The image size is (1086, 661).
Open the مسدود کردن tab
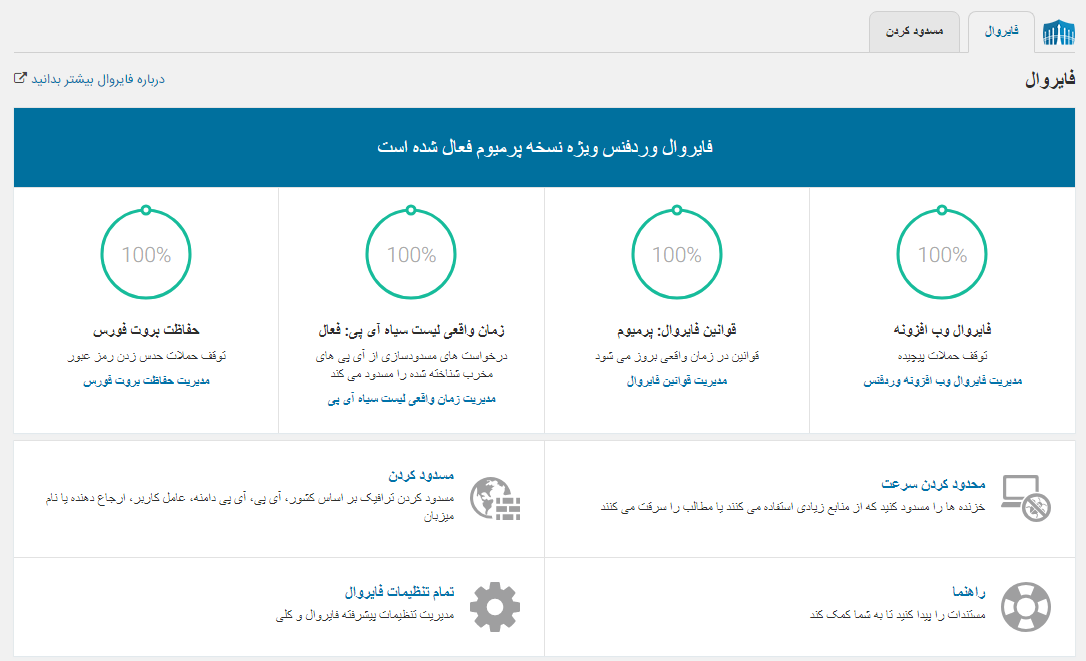914,32
